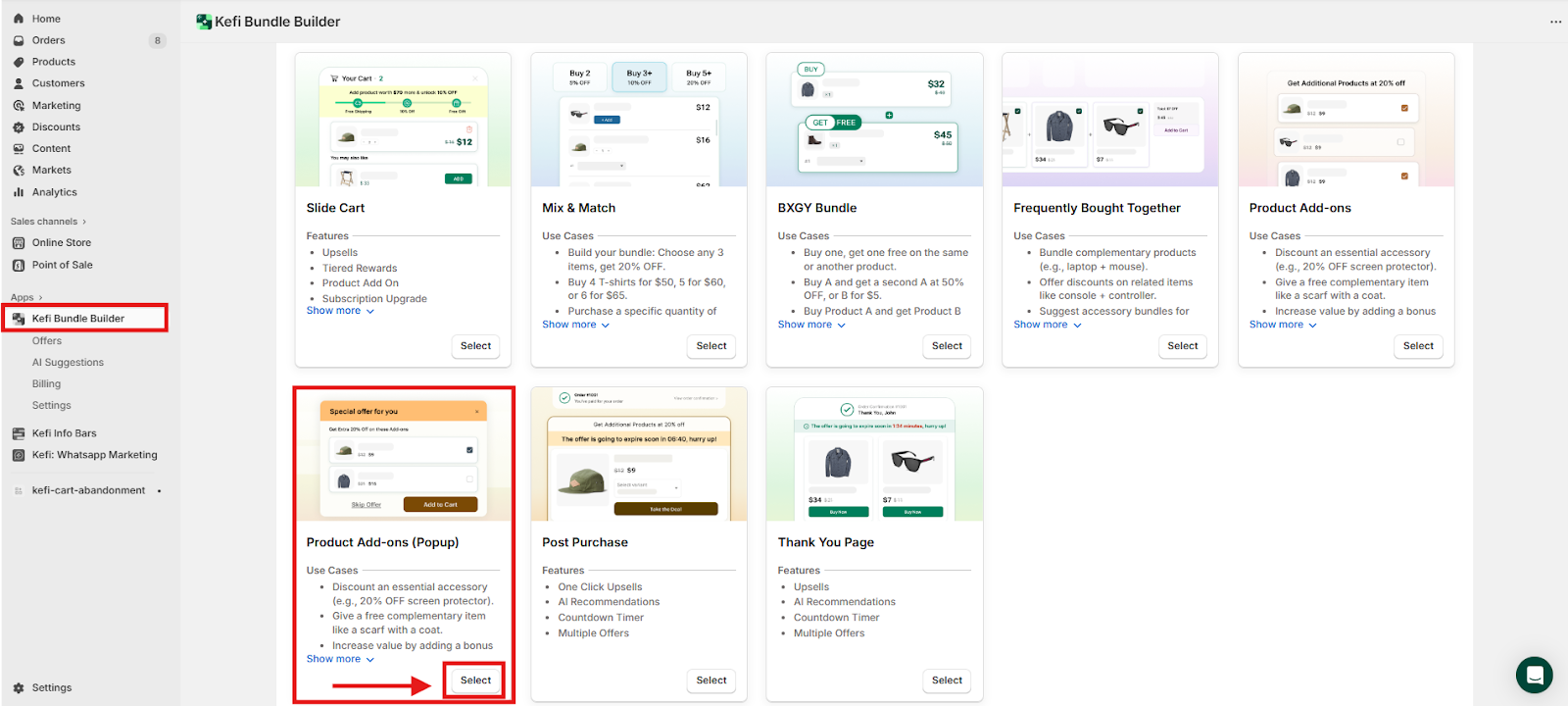Viewport: 1568px width, 706px height.
Task: Open the chat support bubble icon
Action: point(1534,675)
